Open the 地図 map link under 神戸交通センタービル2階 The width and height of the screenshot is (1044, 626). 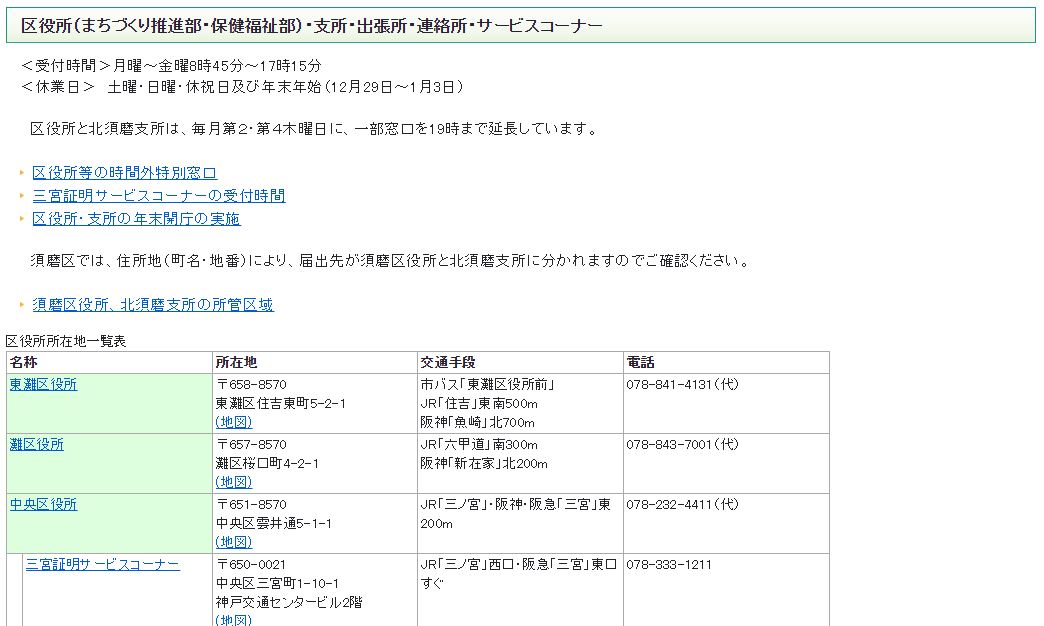click(x=234, y=620)
